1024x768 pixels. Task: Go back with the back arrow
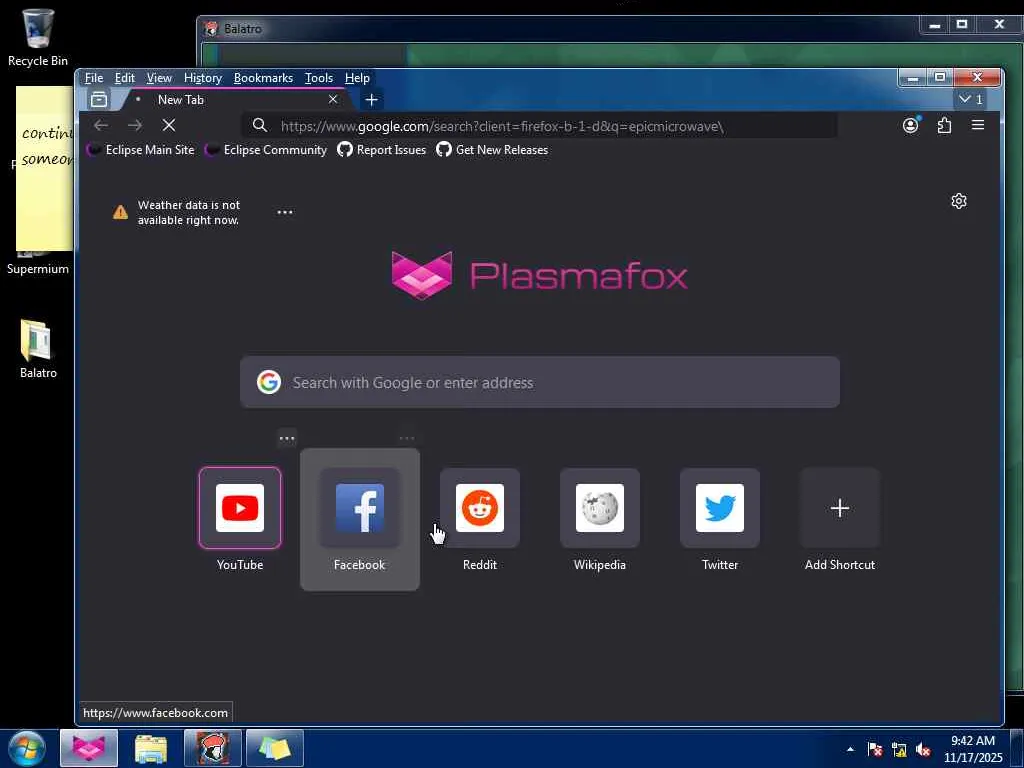click(x=101, y=125)
